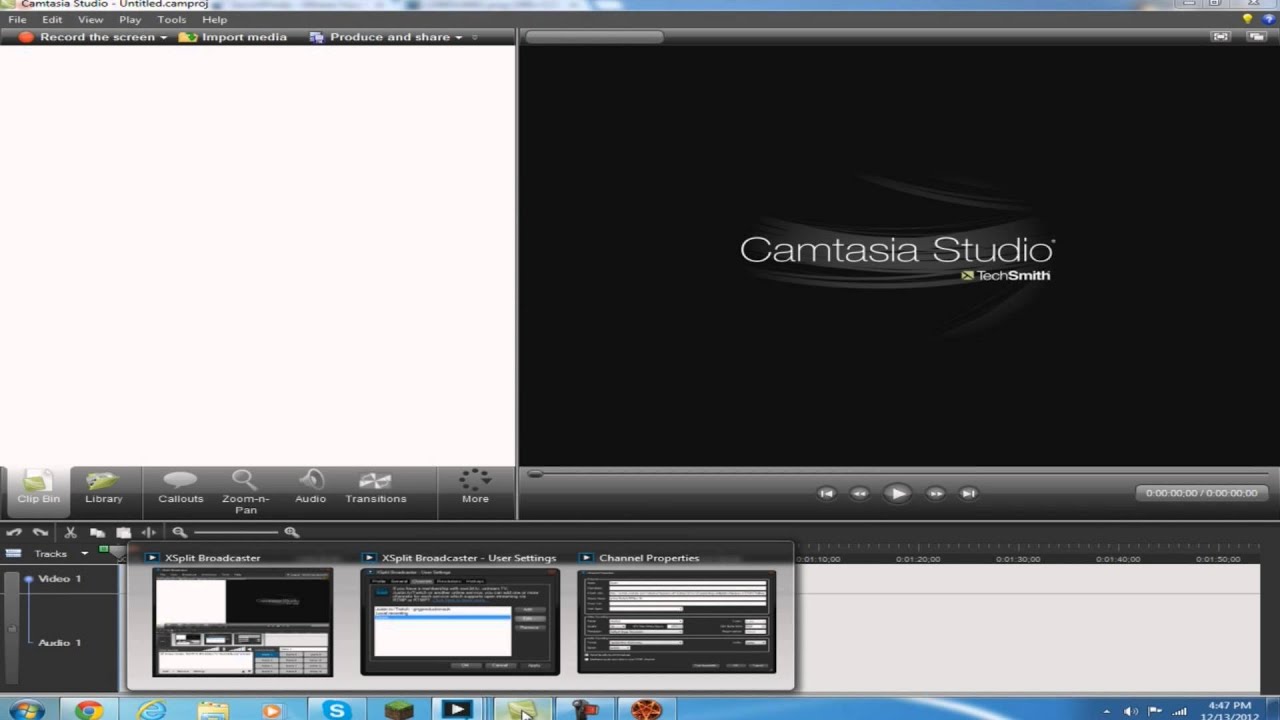Viewport: 1280px width, 720px height.
Task: Click the Cut scissors icon
Action: (x=70, y=532)
